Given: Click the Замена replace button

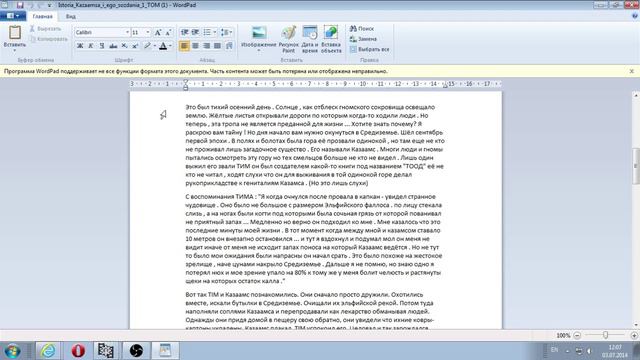Looking at the screenshot, I should (x=363, y=39).
